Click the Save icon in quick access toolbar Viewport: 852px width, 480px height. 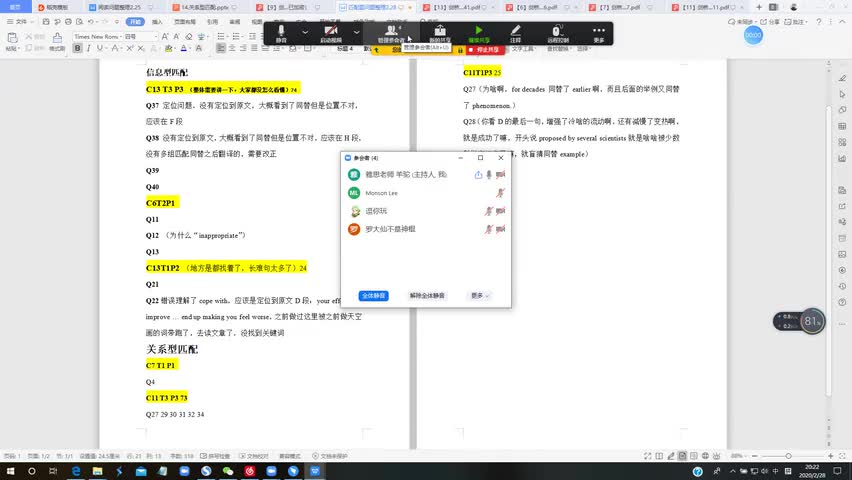coord(46,22)
